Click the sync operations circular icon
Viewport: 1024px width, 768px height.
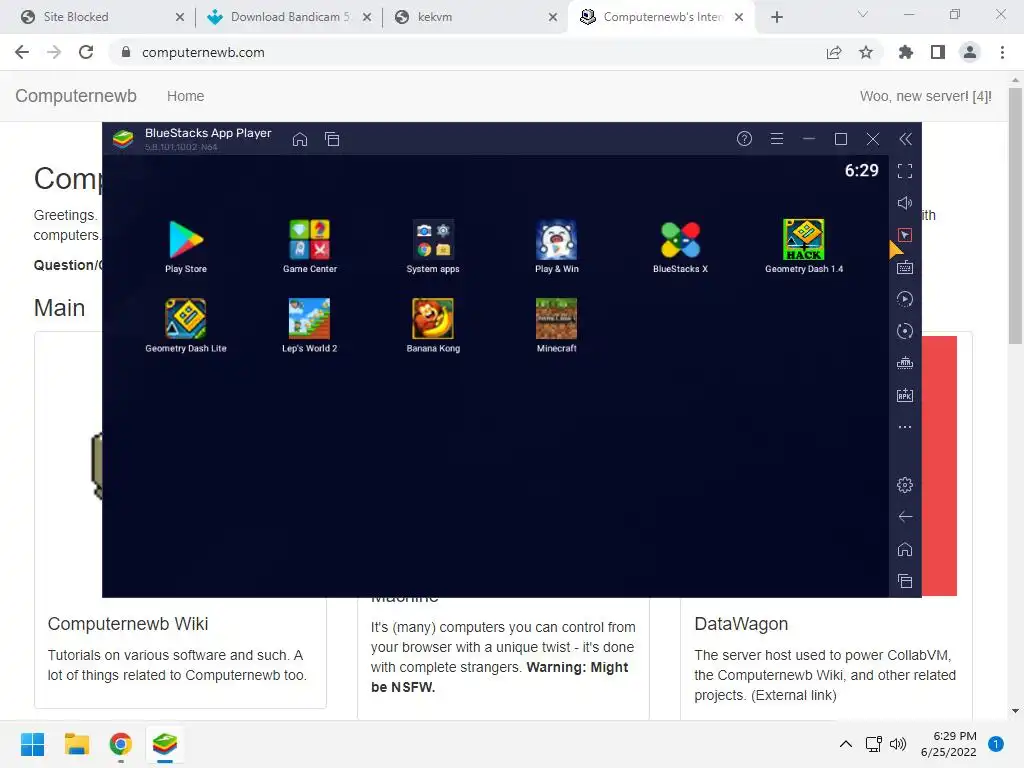point(904,331)
